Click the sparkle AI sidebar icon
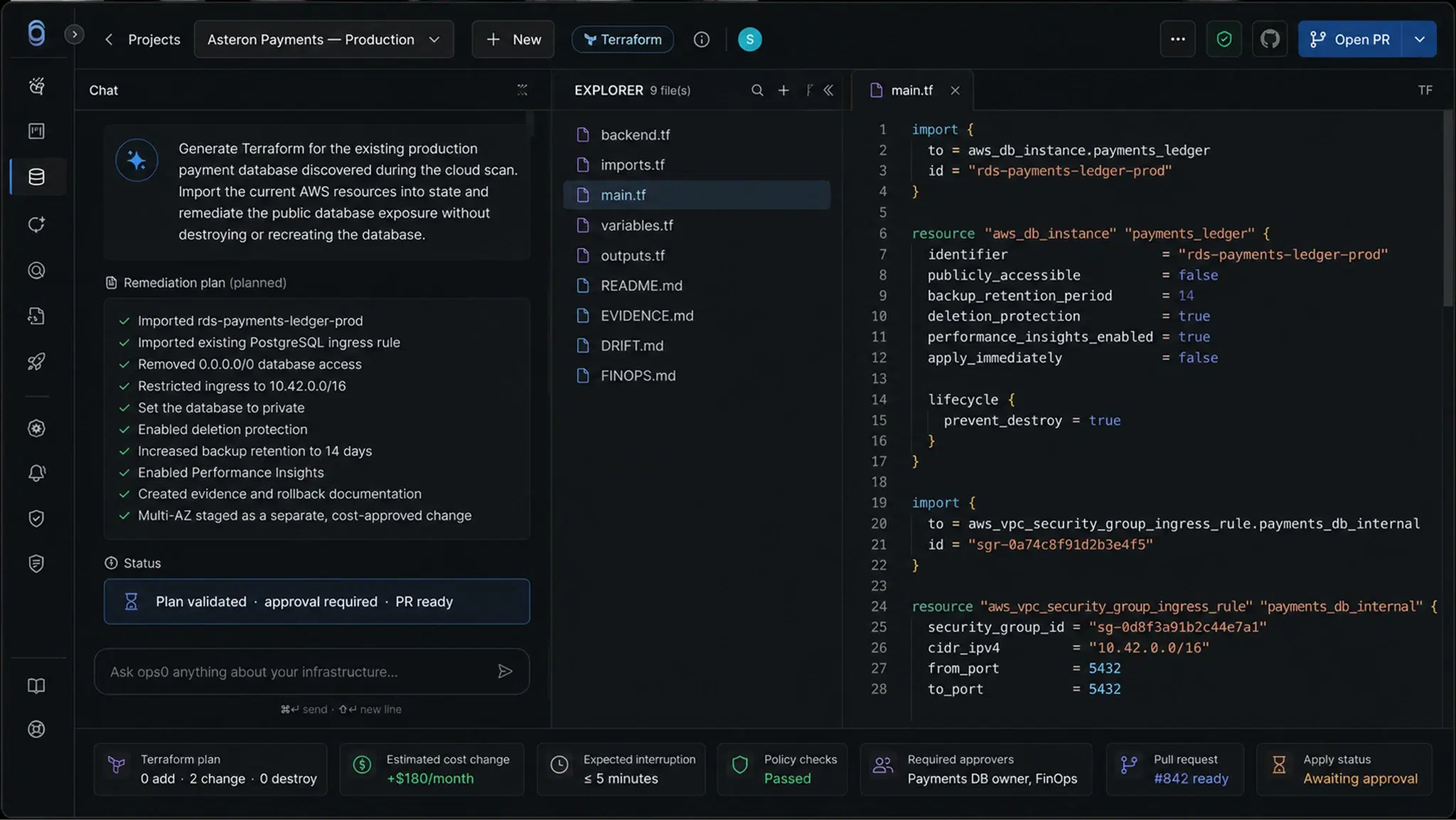The image size is (1456, 820). [36, 85]
